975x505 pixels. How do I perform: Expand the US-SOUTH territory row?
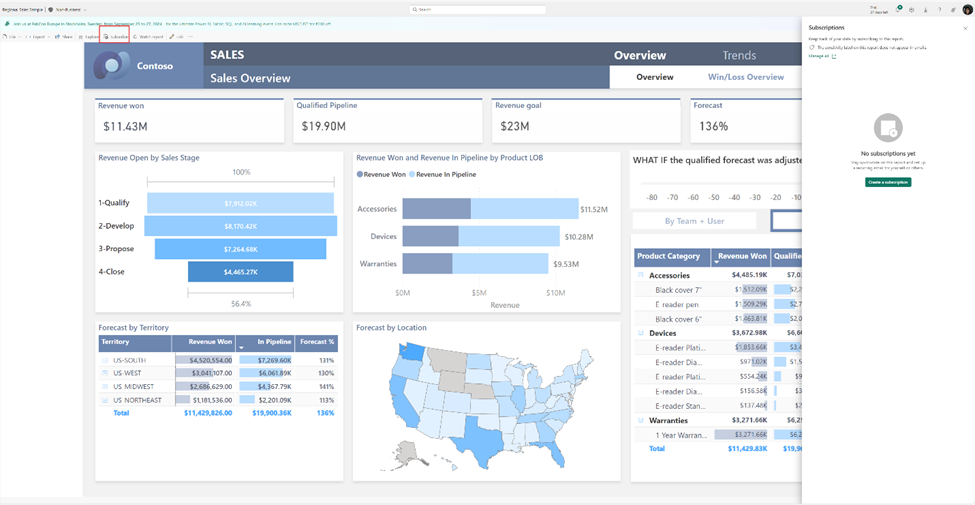[104, 360]
